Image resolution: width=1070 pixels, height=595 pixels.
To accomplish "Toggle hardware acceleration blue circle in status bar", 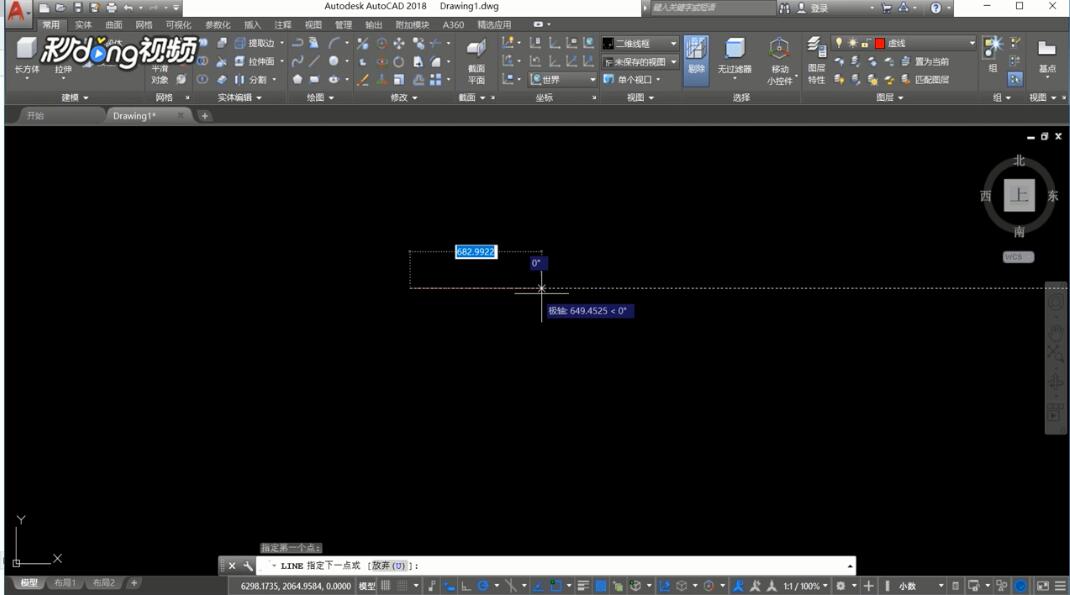I will [1020, 585].
